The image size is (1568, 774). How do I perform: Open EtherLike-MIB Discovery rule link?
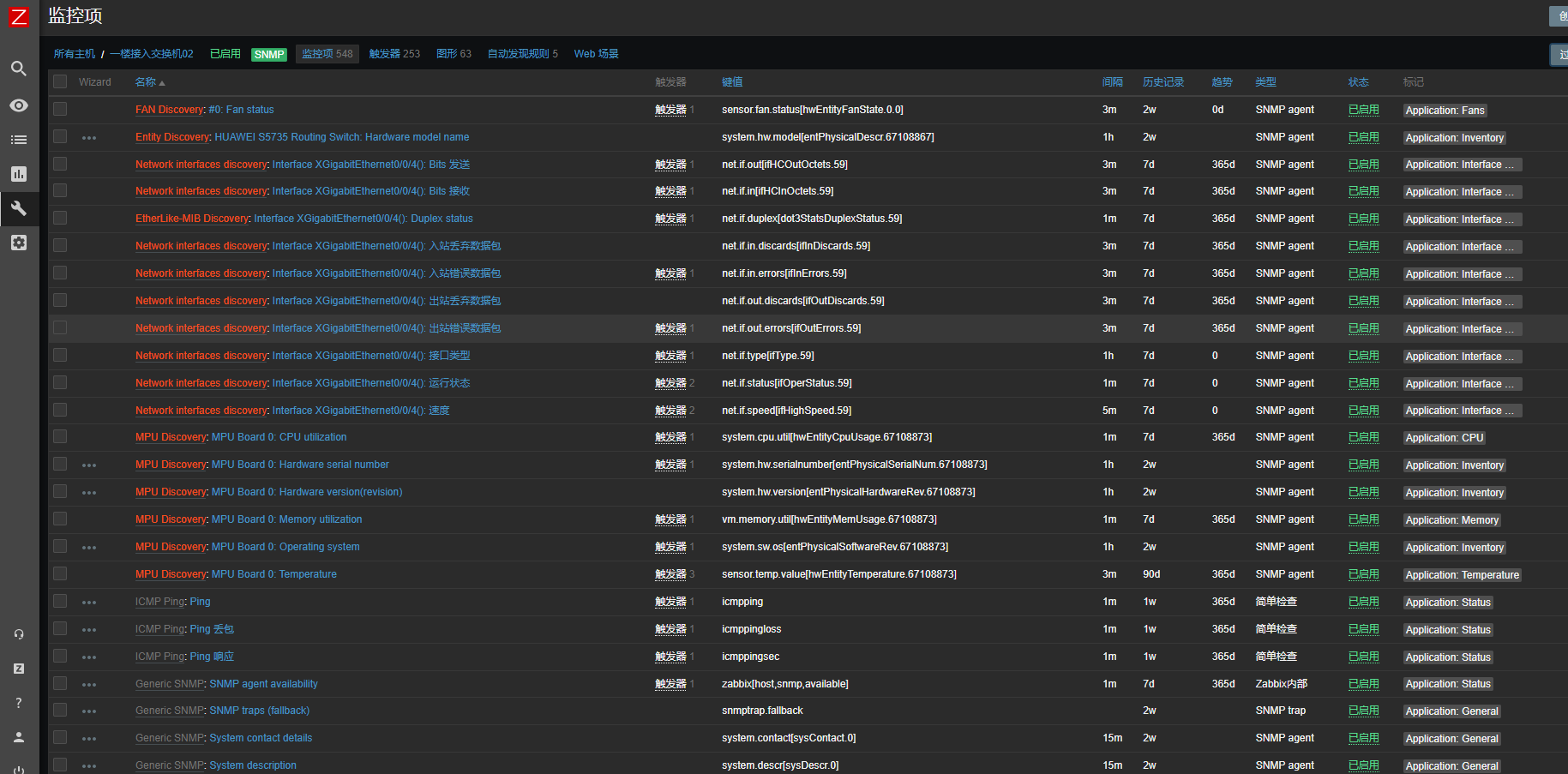pyautogui.click(x=192, y=219)
